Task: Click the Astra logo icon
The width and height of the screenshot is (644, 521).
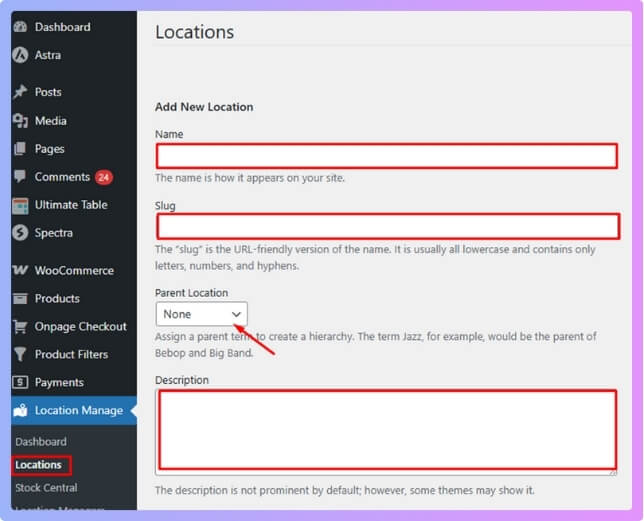Action: (x=20, y=55)
